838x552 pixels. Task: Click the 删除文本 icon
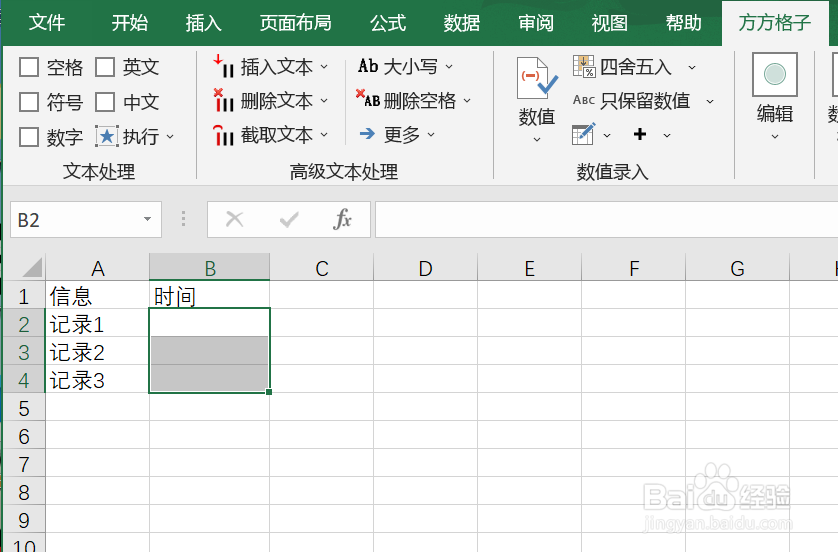pyautogui.click(x=223, y=100)
